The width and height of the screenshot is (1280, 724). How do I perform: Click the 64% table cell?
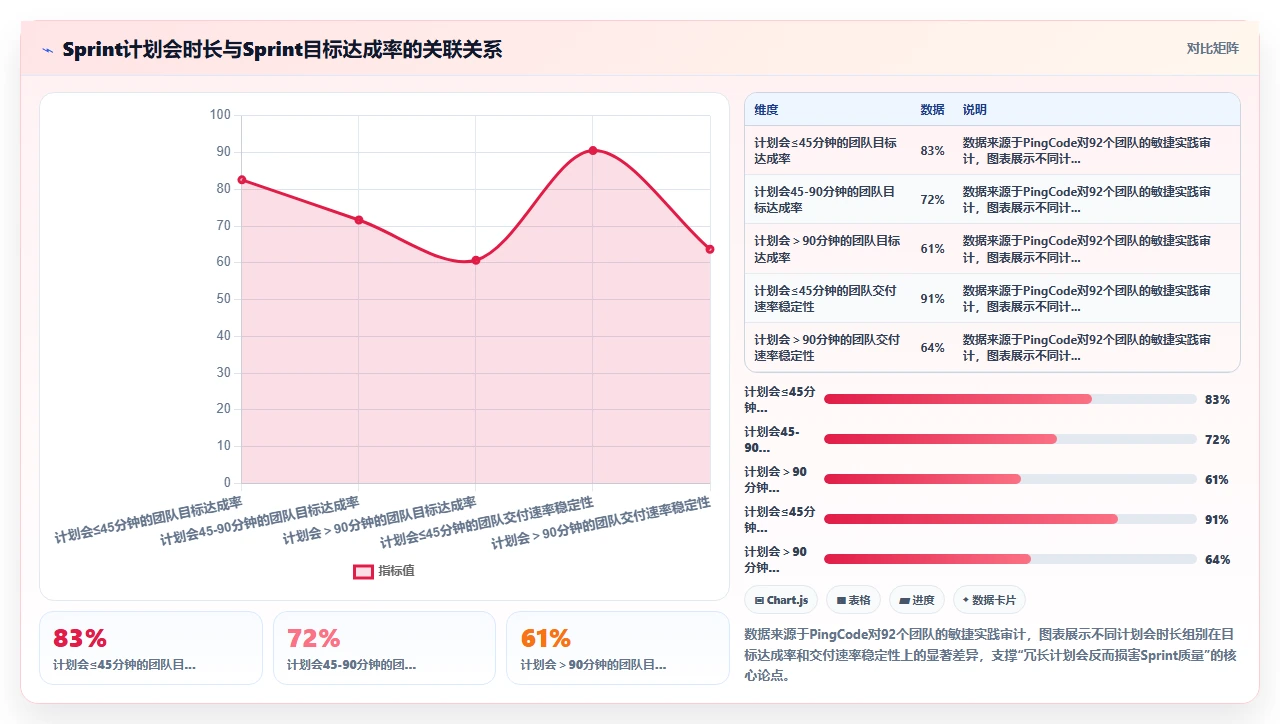click(x=932, y=347)
